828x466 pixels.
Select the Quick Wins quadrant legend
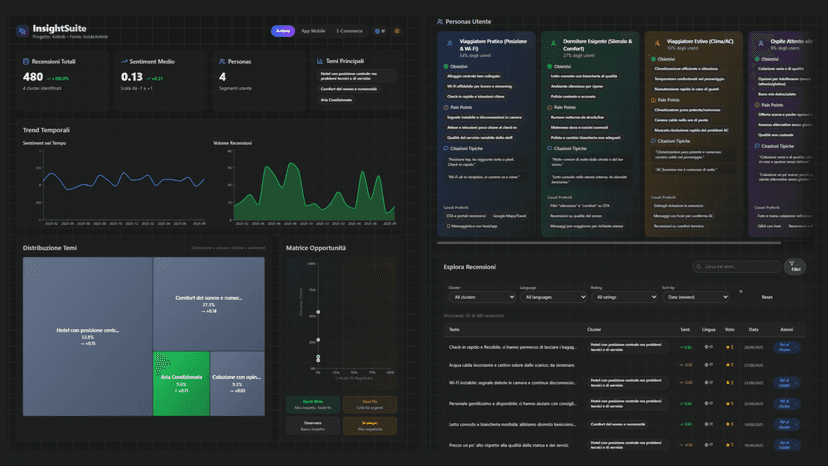(312, 403)
